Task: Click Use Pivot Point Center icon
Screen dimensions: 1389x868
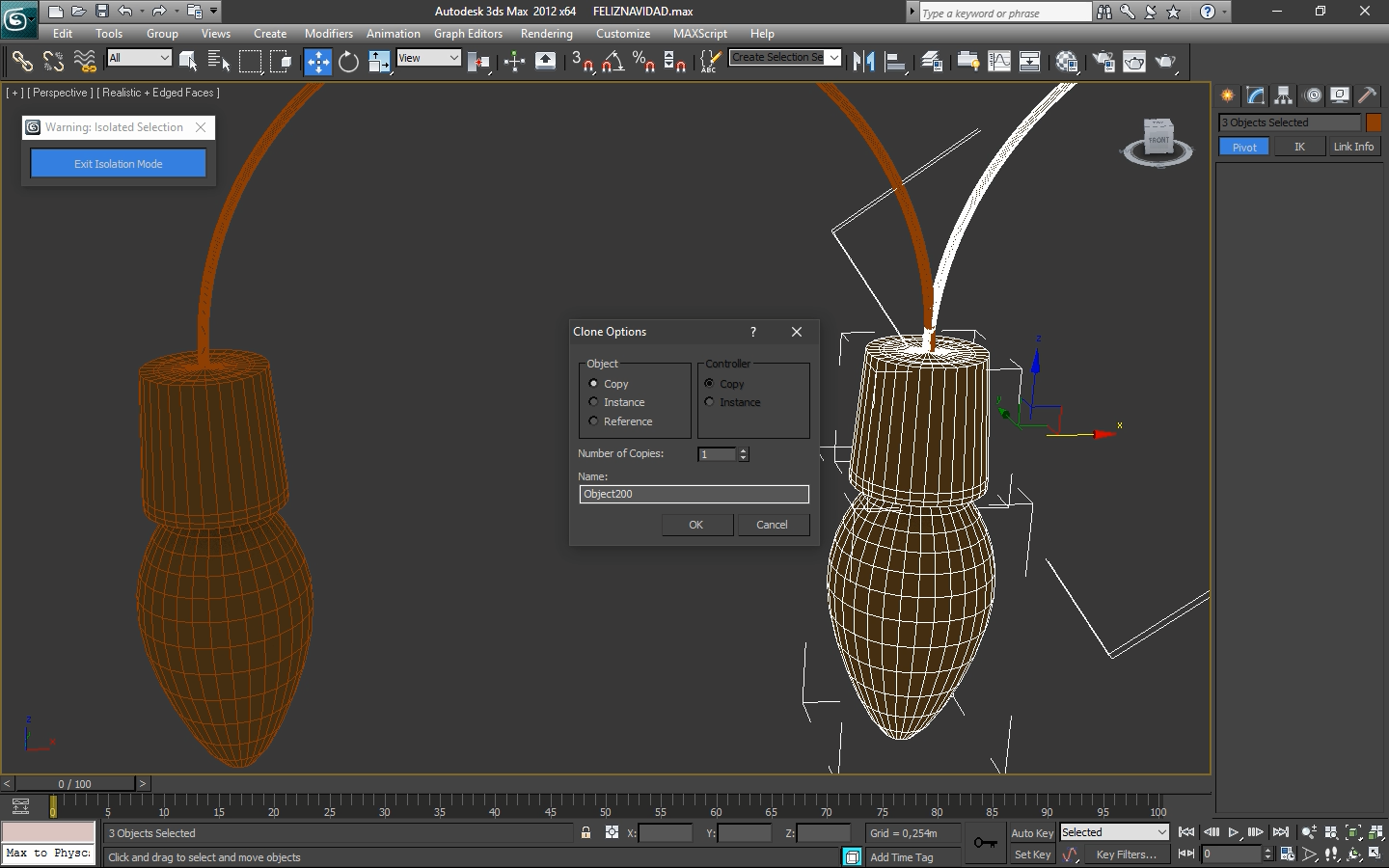Action: click(478, 62)
